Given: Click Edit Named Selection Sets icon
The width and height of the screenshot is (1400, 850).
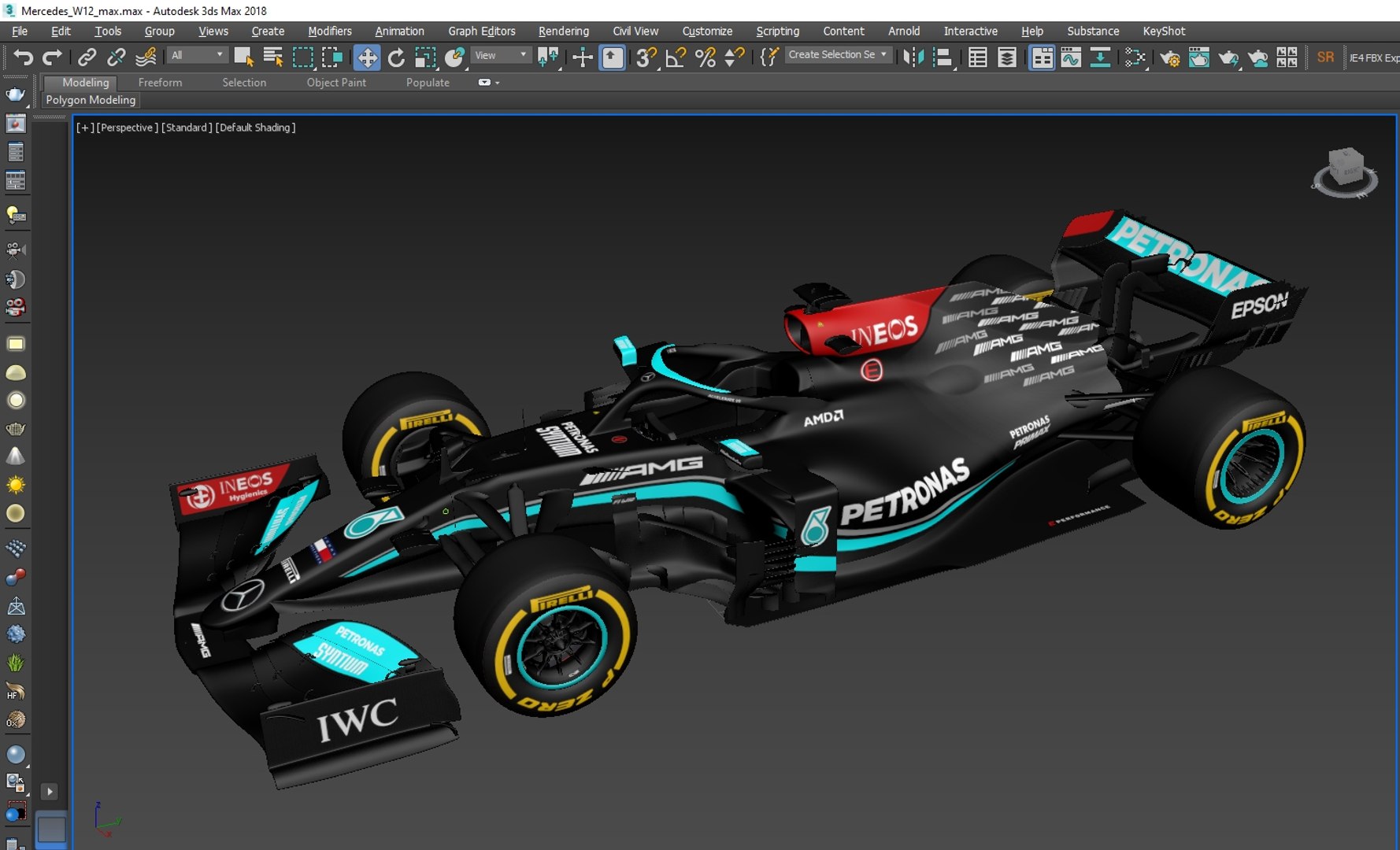Looking at the screenshot, I should (769, 57).
